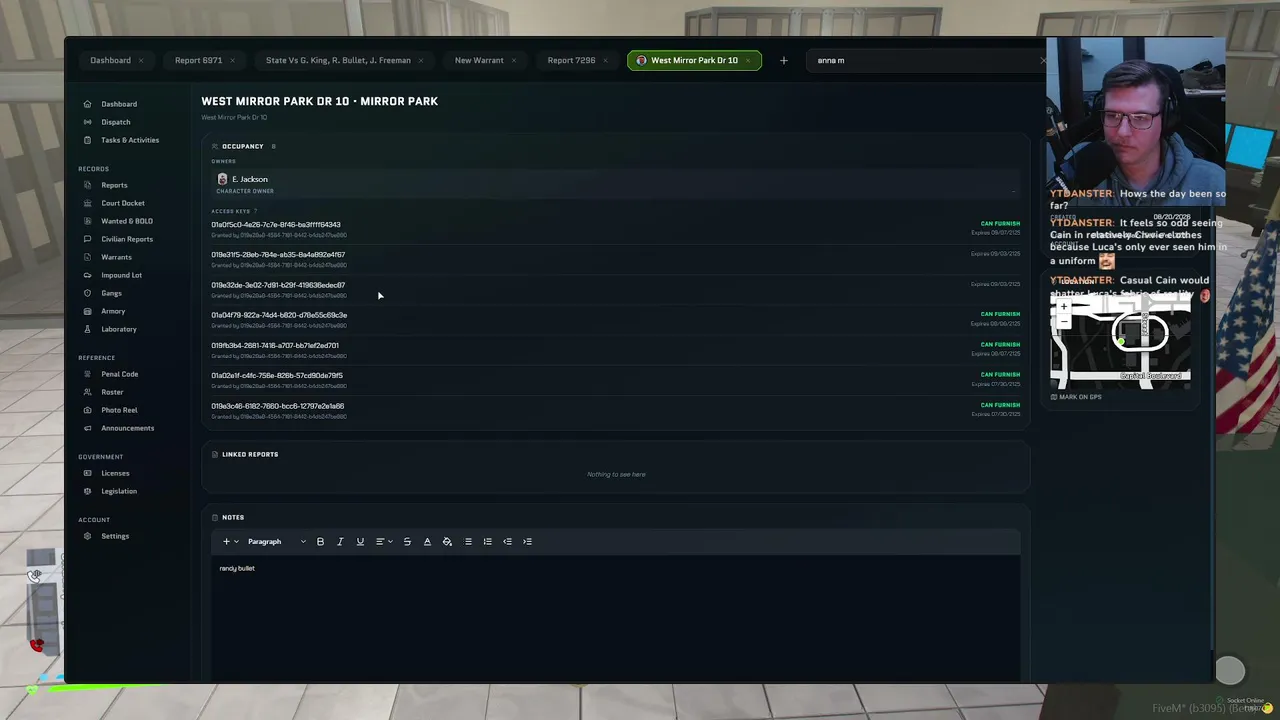
Task: Expand the text alignment dropdown
Action: click(384, 542)
